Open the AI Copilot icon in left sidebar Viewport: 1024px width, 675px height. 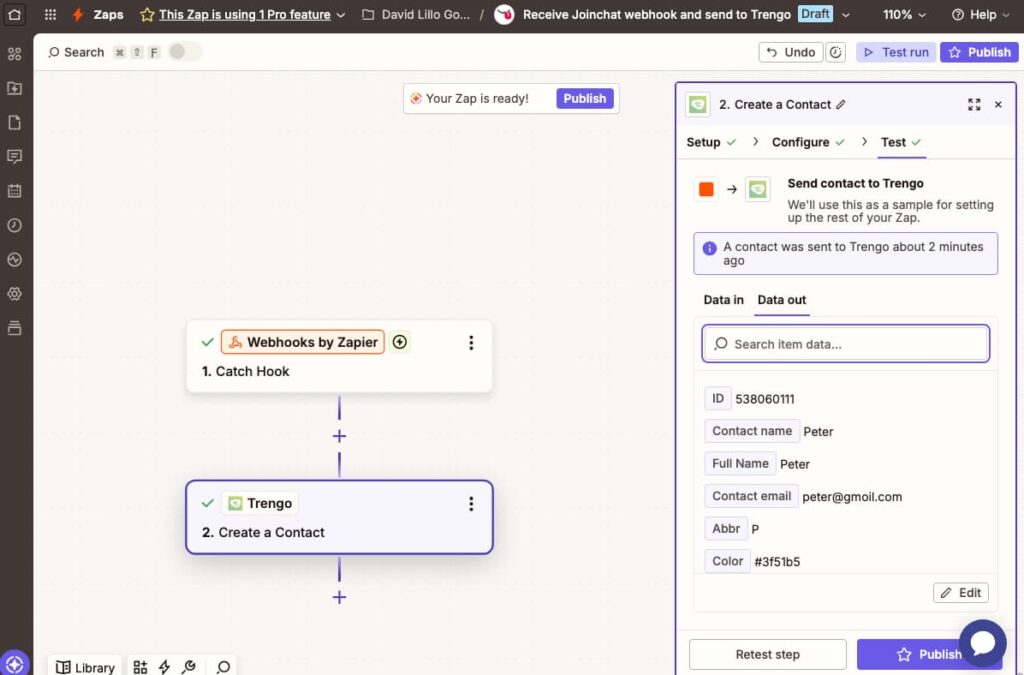coord(14,54)
